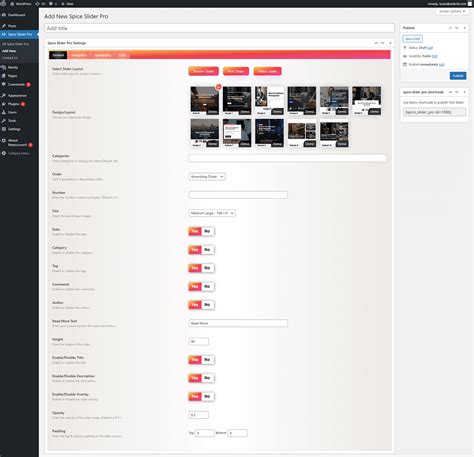The height and width of the screenshot is (457, 474).
Task: Open All Spice Slider Pro submenu item
Action: tap(15, 44)
